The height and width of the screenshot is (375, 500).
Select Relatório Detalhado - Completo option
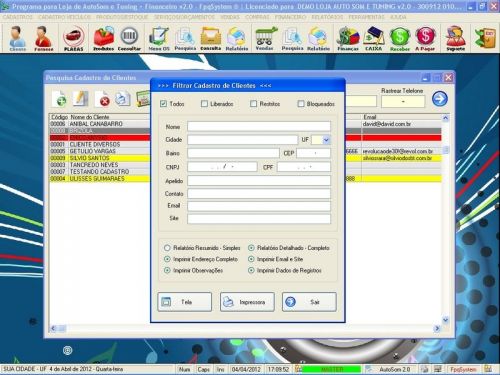251,248
